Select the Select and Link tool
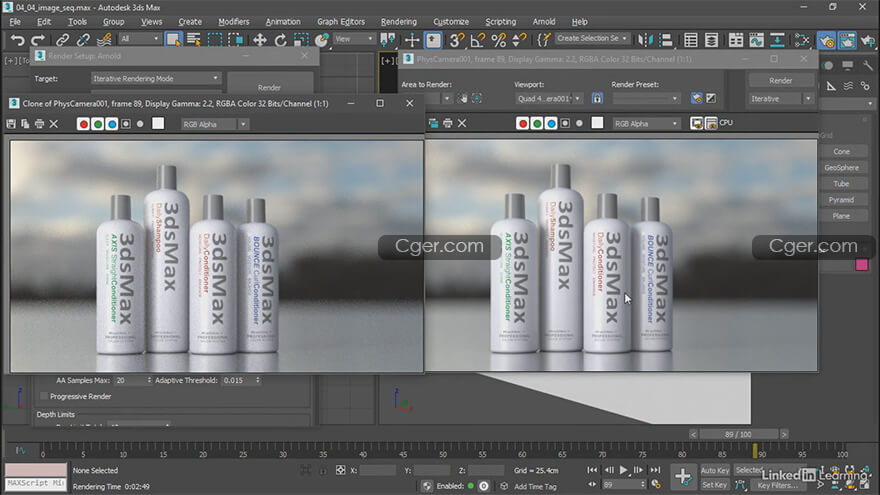This screenshot has width=880, height=495. 62,40
